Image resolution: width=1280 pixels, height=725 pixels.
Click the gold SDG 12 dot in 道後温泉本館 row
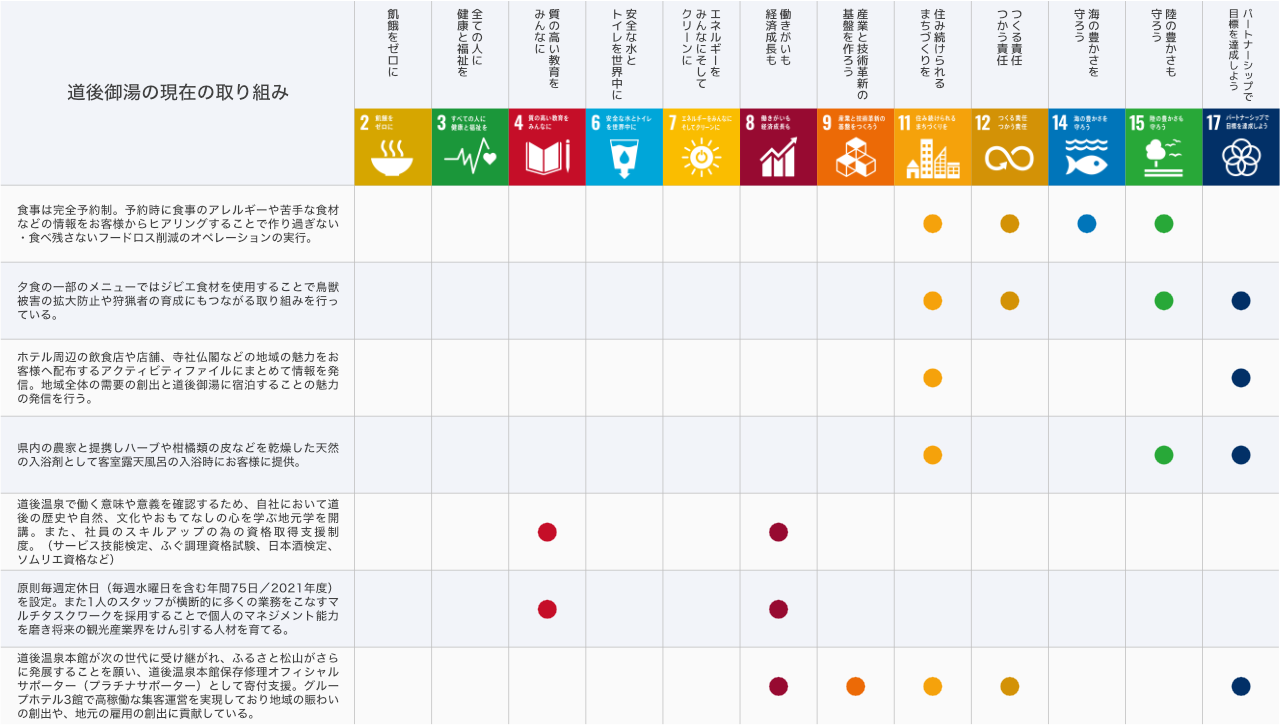1010,686
